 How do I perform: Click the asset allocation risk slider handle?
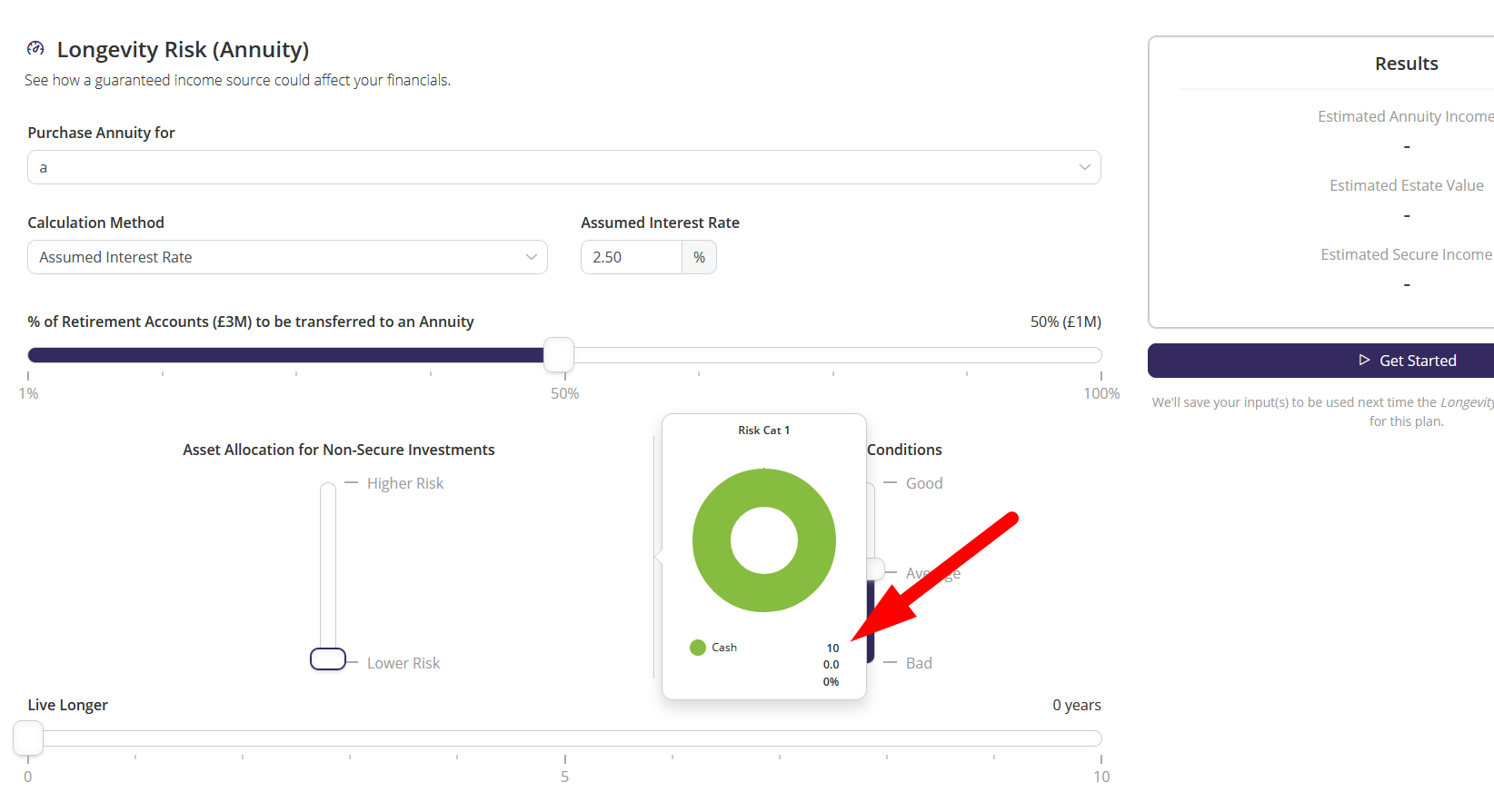[x=328, y=659]
